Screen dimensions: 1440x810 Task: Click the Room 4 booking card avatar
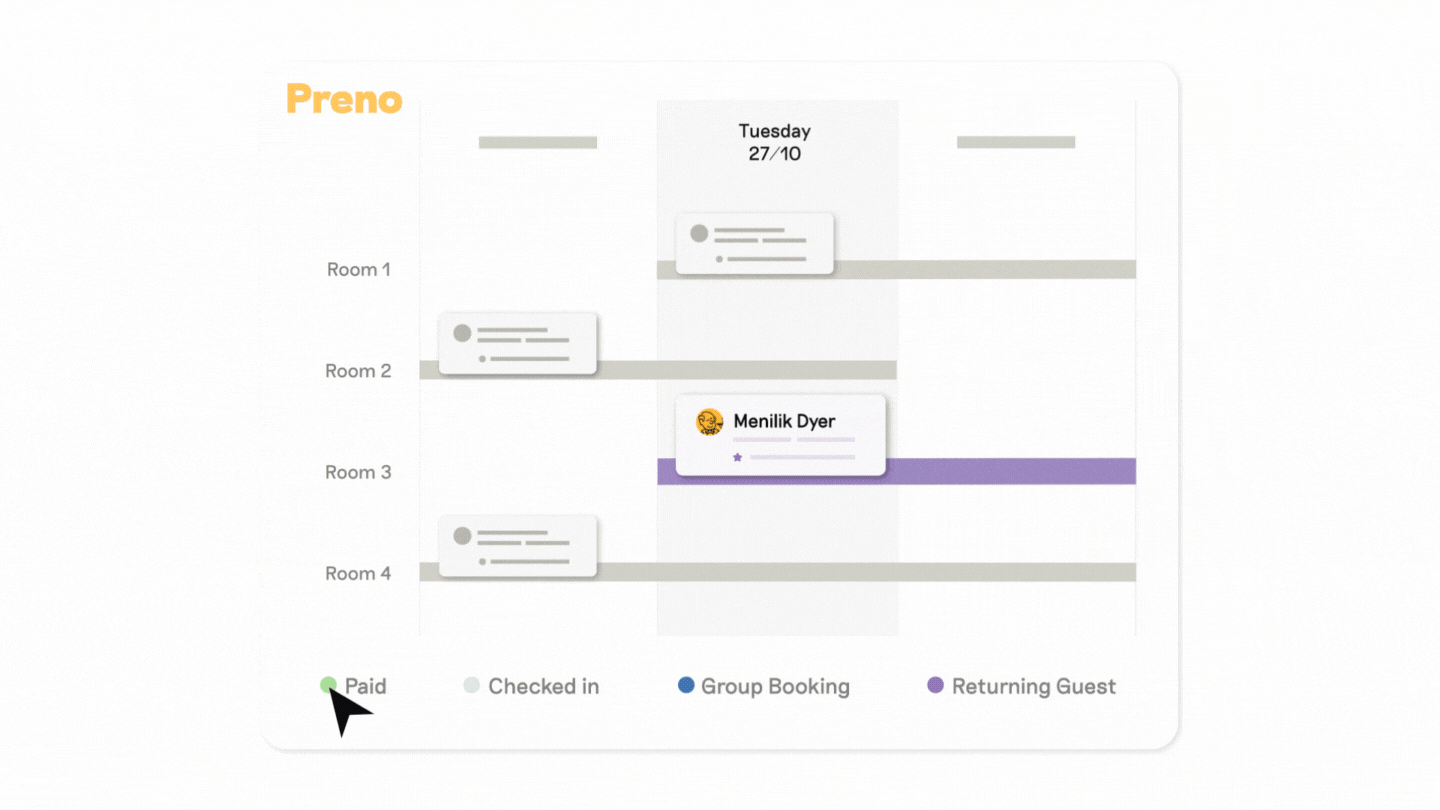(462, 536)
